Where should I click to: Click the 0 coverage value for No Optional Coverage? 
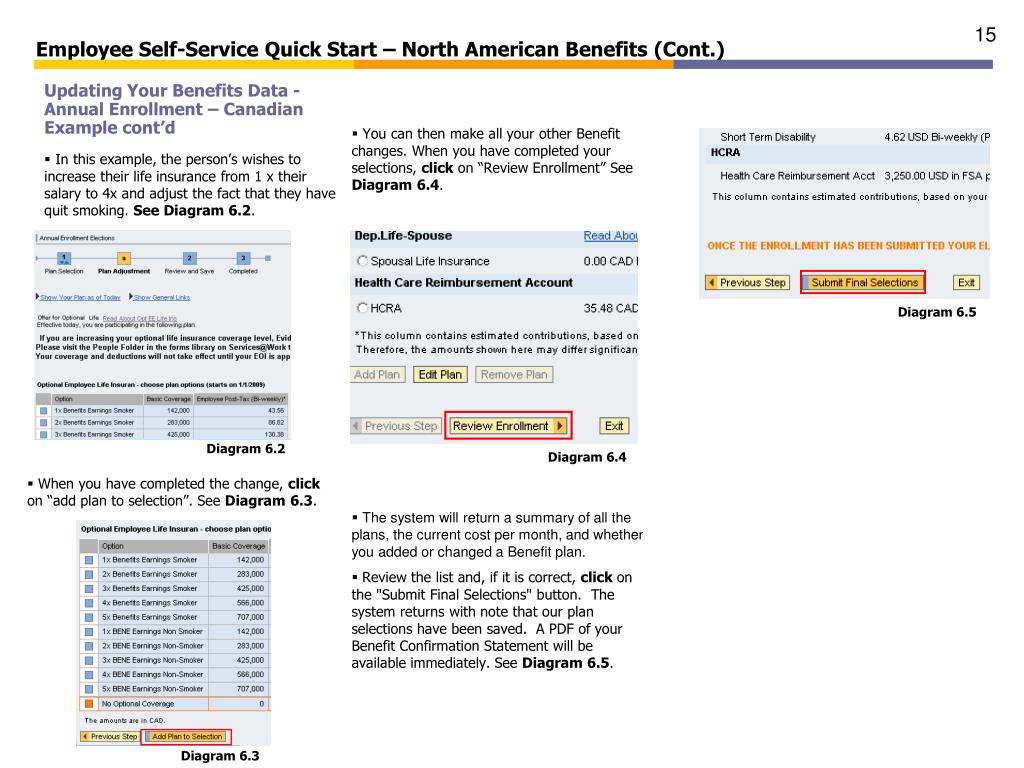click(261, 704)
